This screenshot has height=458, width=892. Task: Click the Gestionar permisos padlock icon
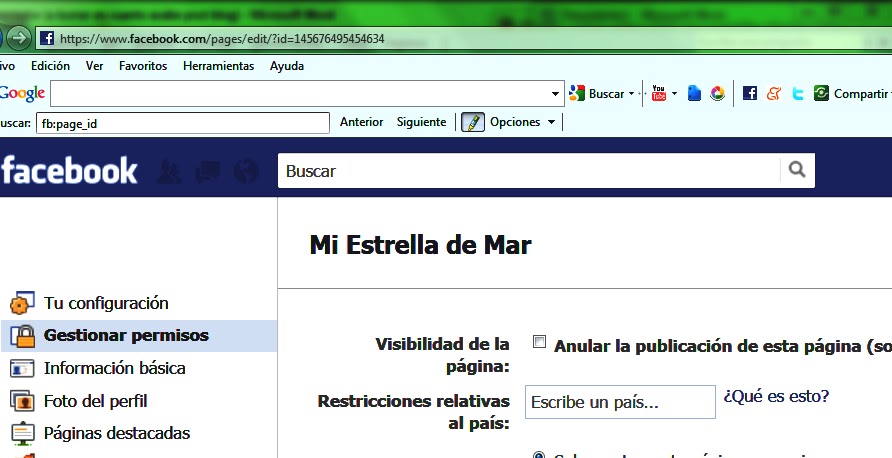point(23,336)
